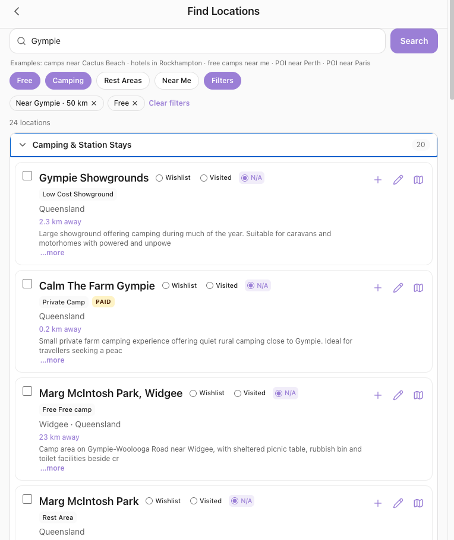Select N/A for Marg McIntosh Park rest area
The height and width of the screenshot is (540, 454).
pyautogui.click(x=241, y=501)
